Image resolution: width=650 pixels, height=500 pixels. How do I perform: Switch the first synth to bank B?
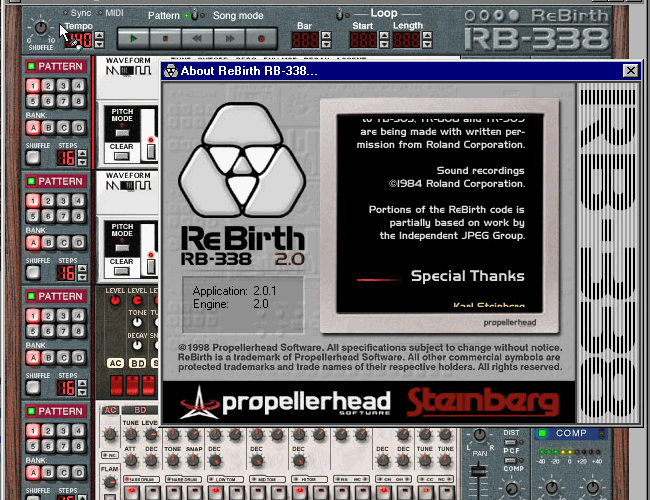48,128
